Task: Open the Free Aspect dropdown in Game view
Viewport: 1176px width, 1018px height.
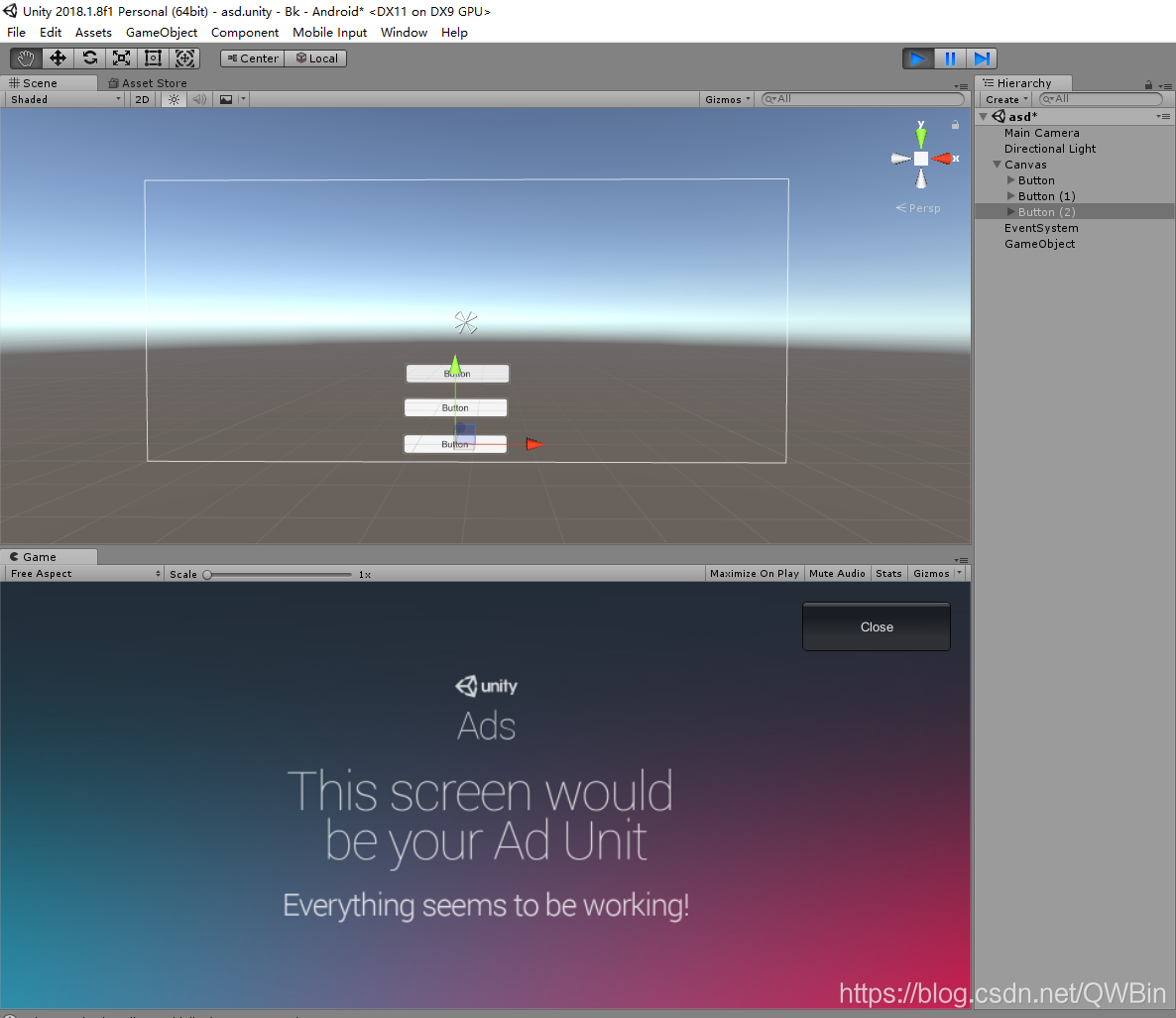Action: (79, 573)
